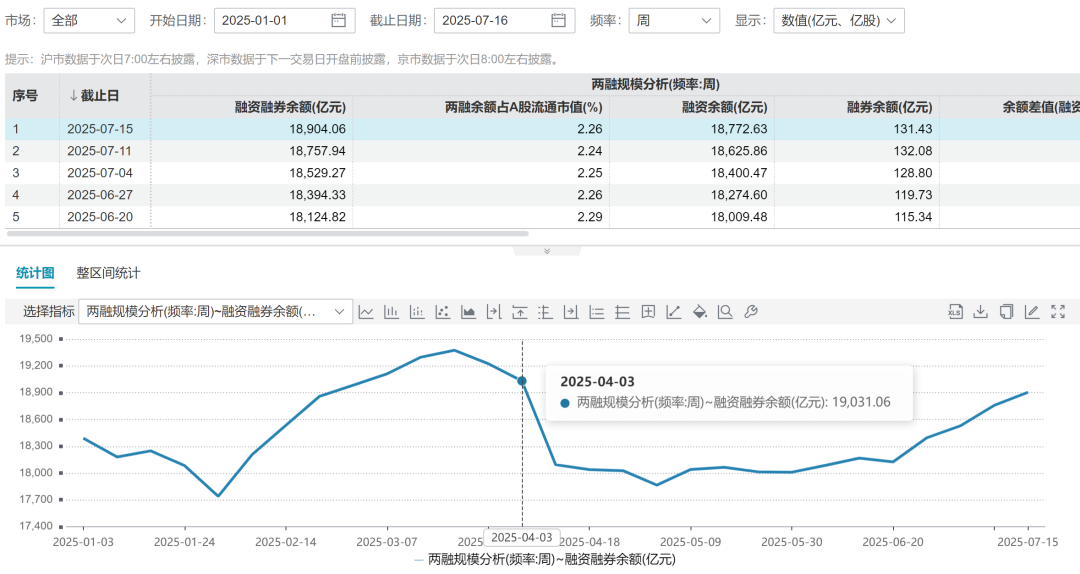Collapse the table using the double-chevron handle

[x=547, y=252]
